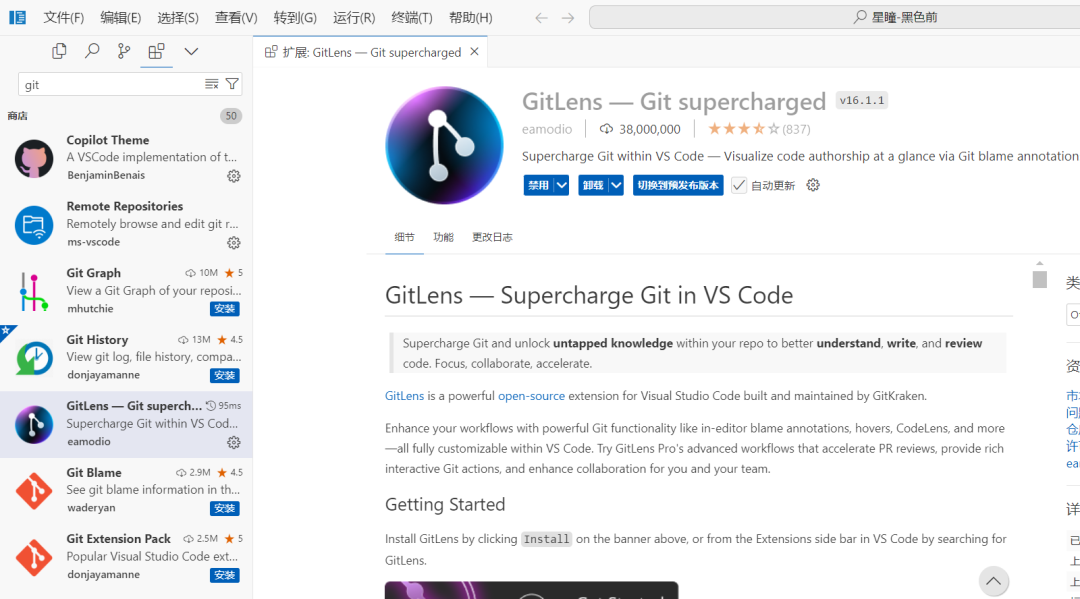Click the large GitLens logo

coord(444,145)
